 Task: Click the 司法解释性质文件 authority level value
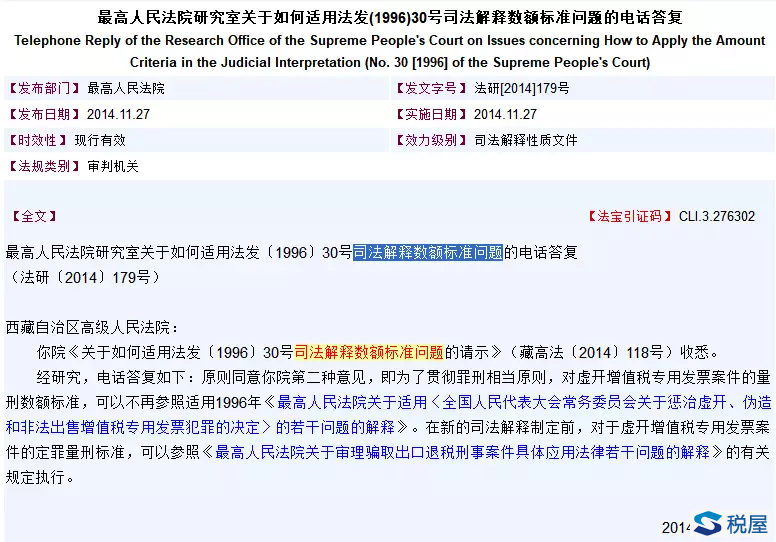coord(525,140)
